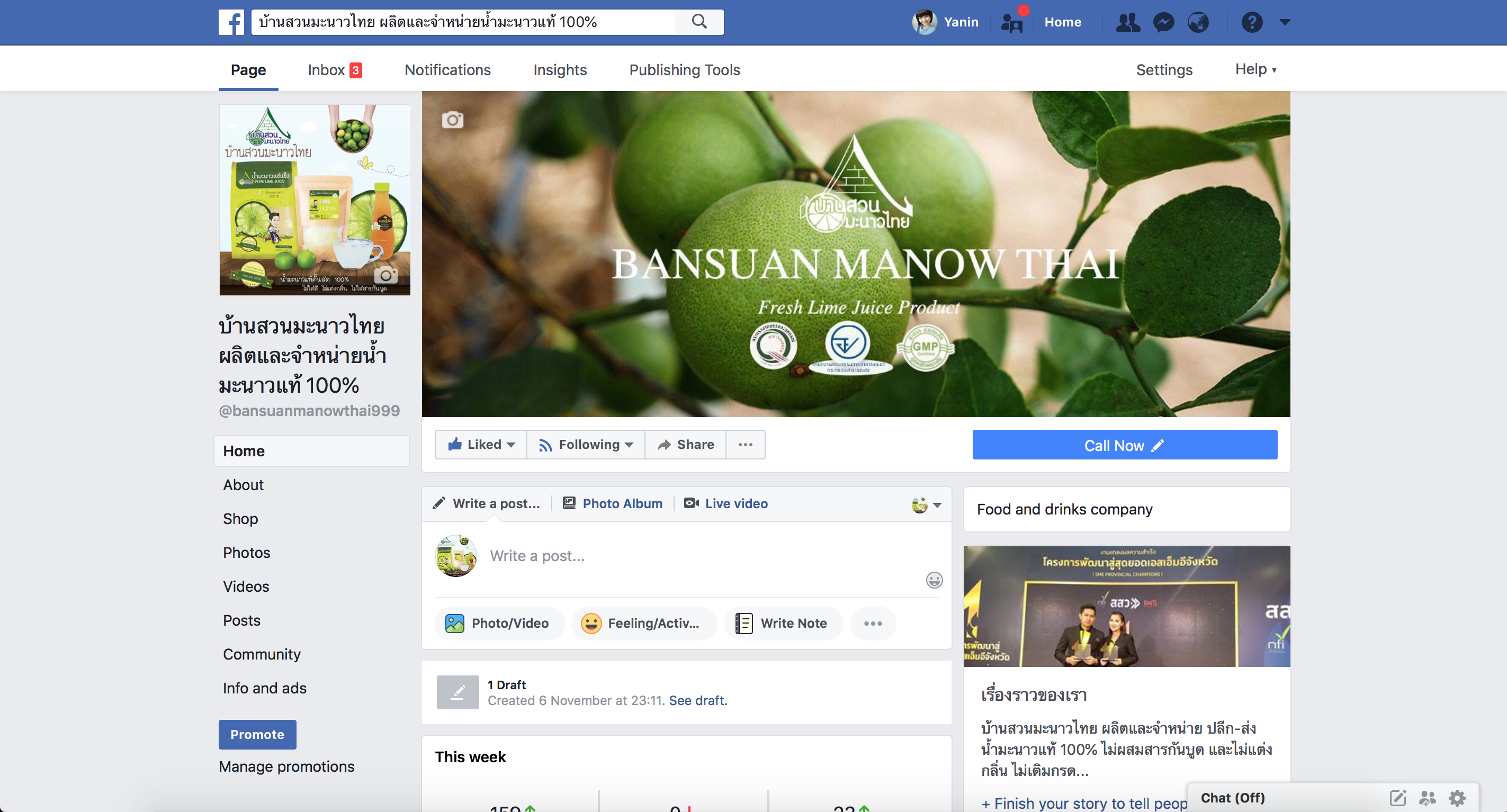Open Community in the sidebar
Viewport: 1507px width, 812px height.
(x=262, y=655)
